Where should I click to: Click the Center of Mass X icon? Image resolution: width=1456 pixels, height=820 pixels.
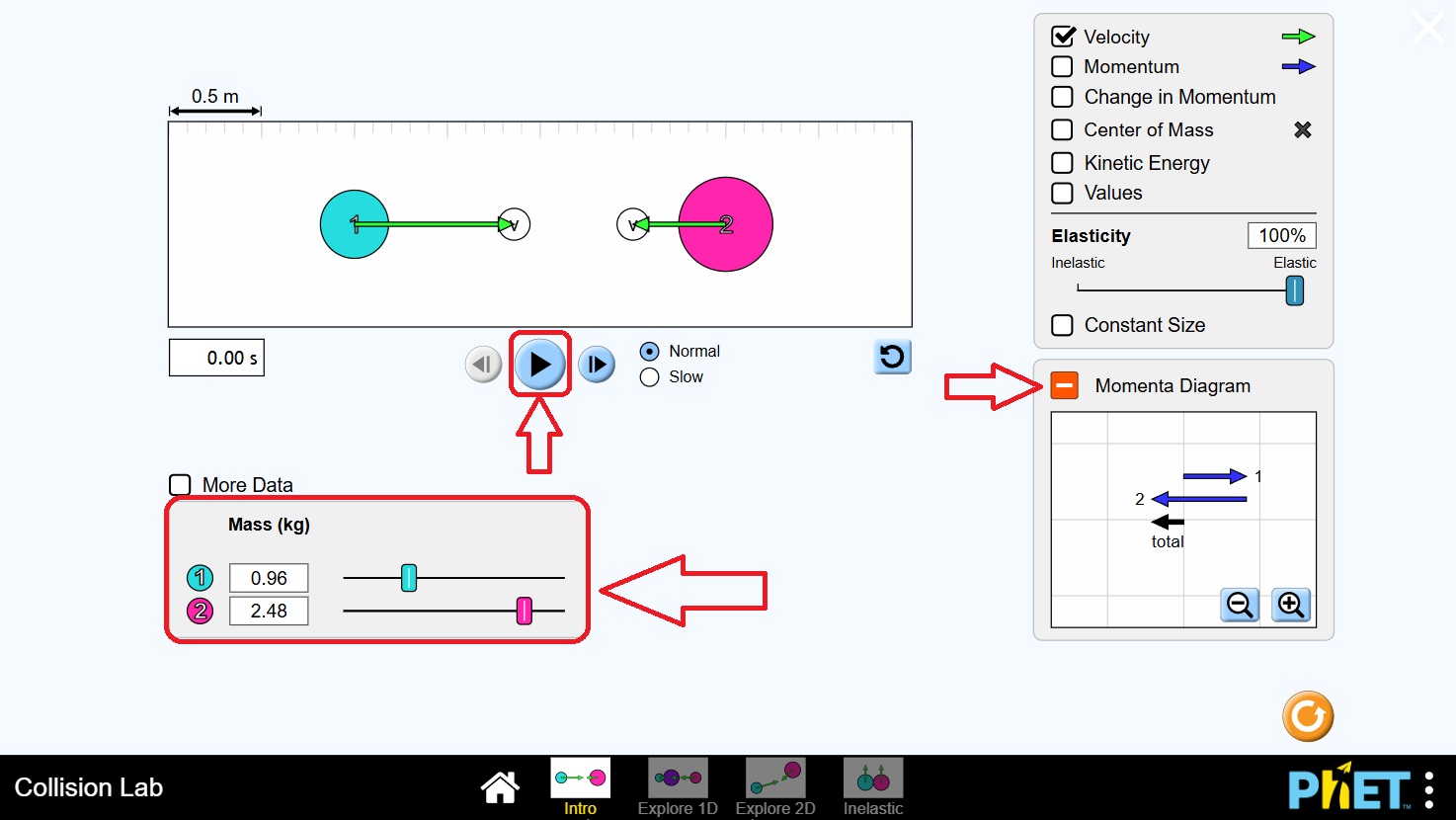(x=1303, y=129)
